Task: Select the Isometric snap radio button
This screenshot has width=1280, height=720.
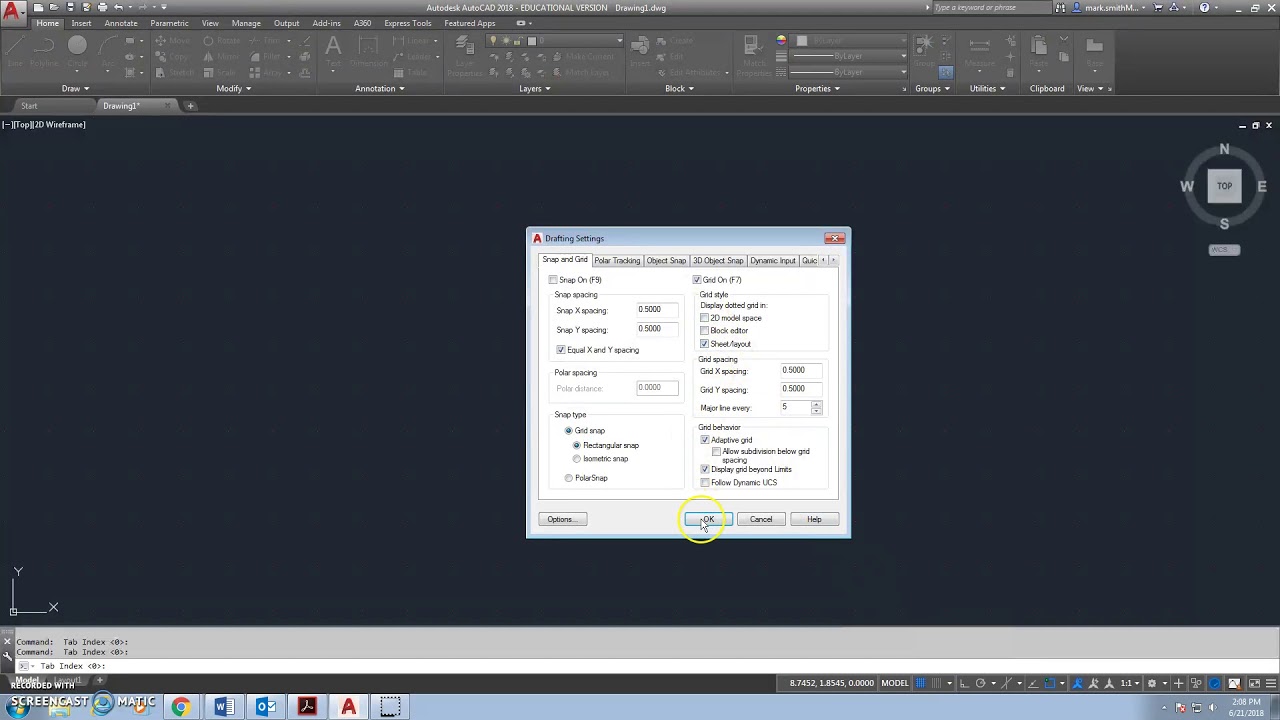Action: tap(577, 459)
